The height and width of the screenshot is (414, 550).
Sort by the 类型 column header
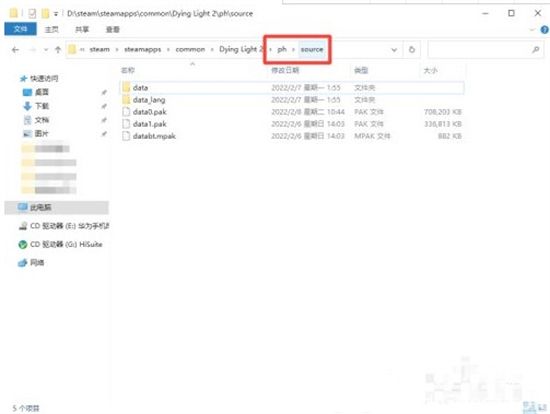tap(361, 70)
